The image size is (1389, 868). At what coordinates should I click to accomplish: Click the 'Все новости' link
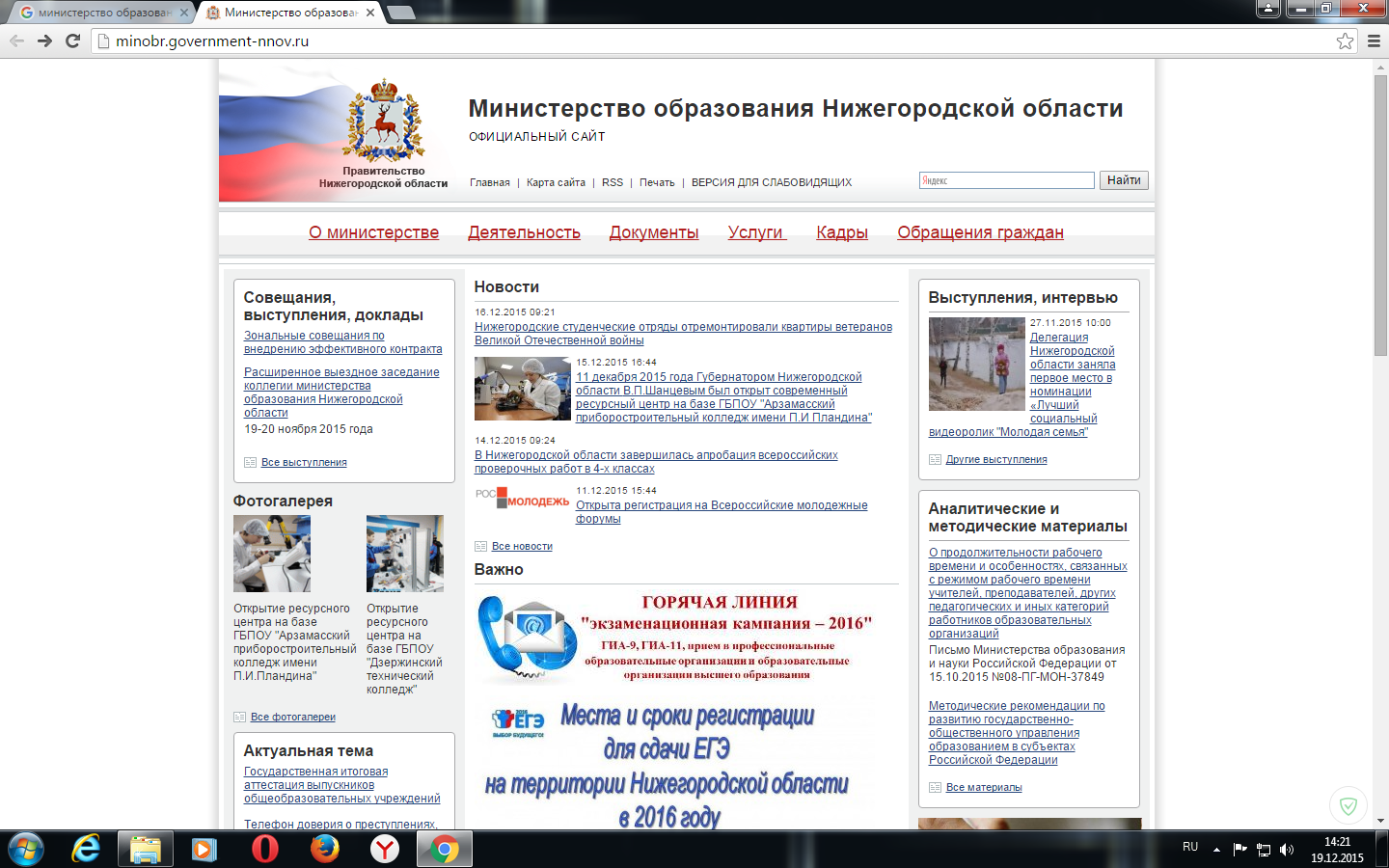coord(522,546)
